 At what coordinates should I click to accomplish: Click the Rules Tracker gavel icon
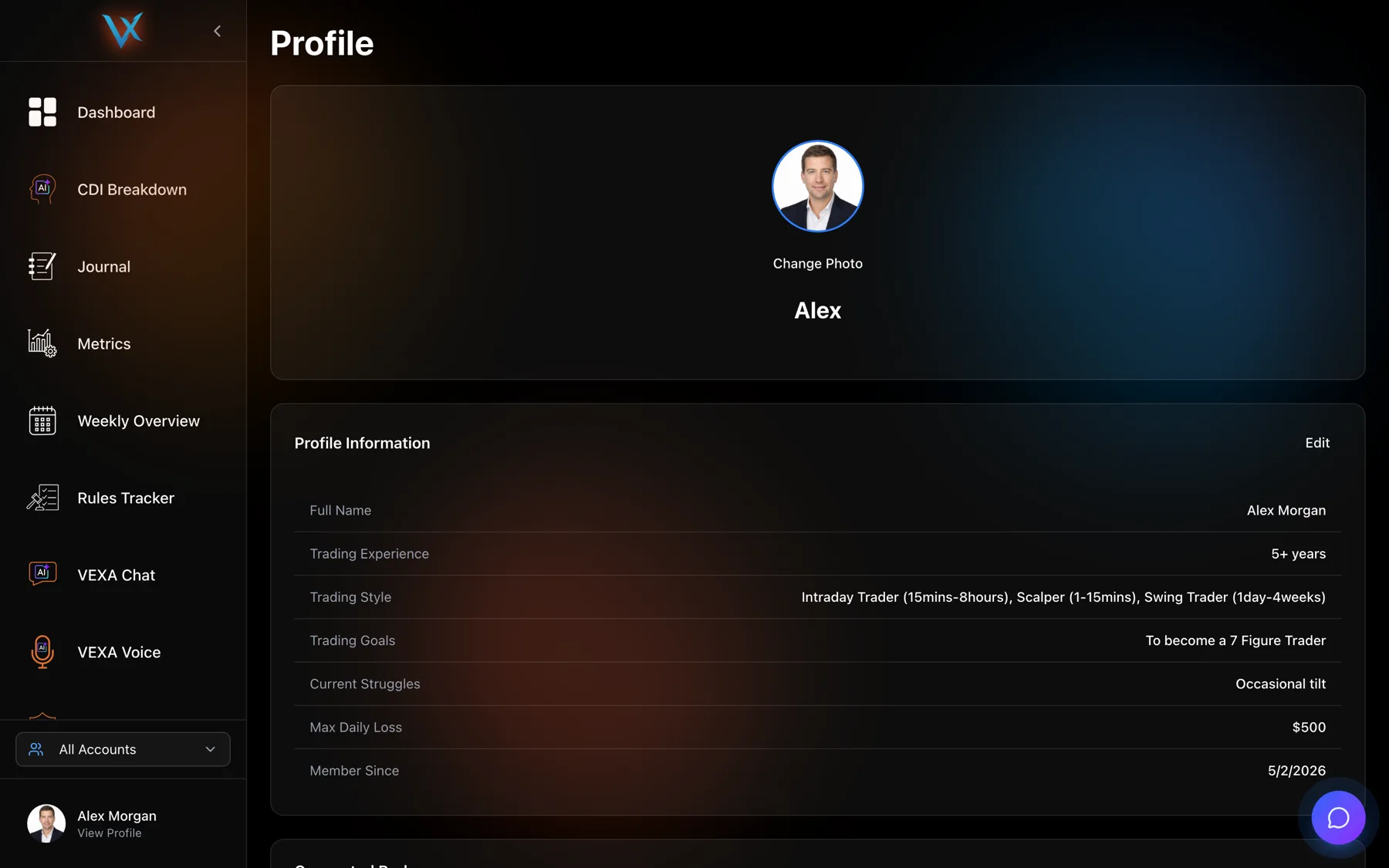[x=42, y=498]
